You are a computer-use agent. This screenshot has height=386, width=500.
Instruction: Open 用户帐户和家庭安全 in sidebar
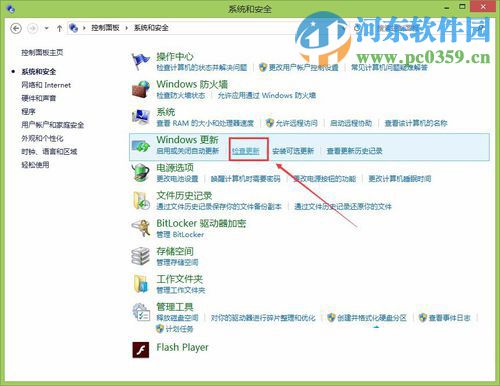pos(53,125)
